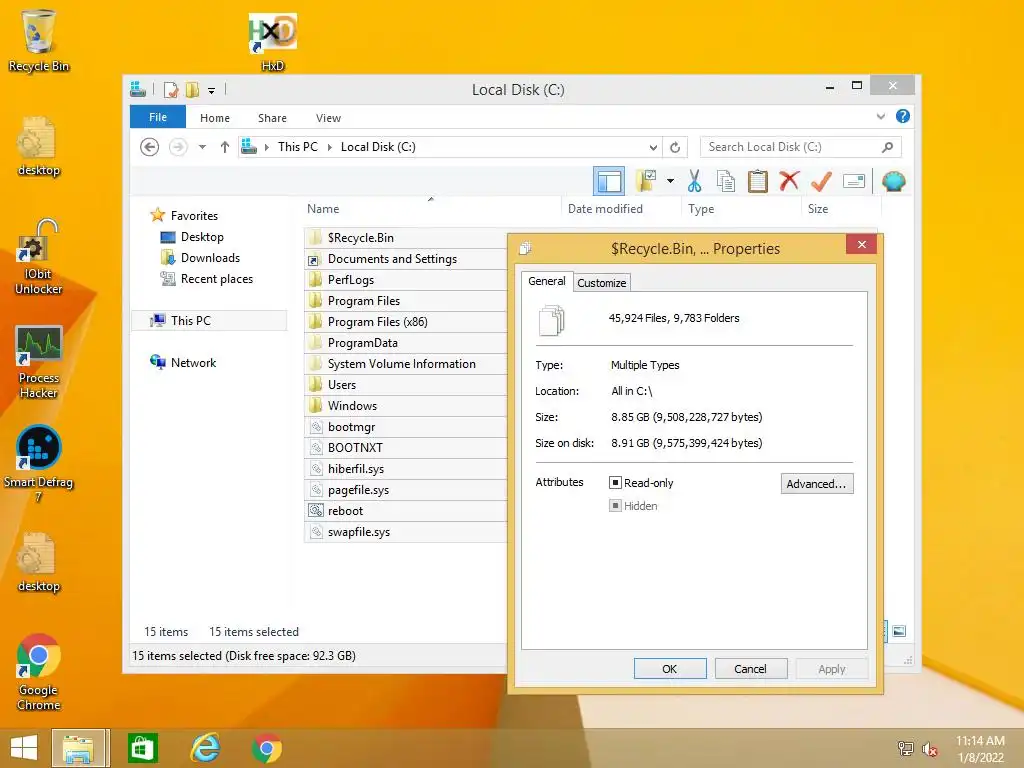Select Favorites in navigation pane
This screenshot has width=1024, height=768.
point(194,216)
